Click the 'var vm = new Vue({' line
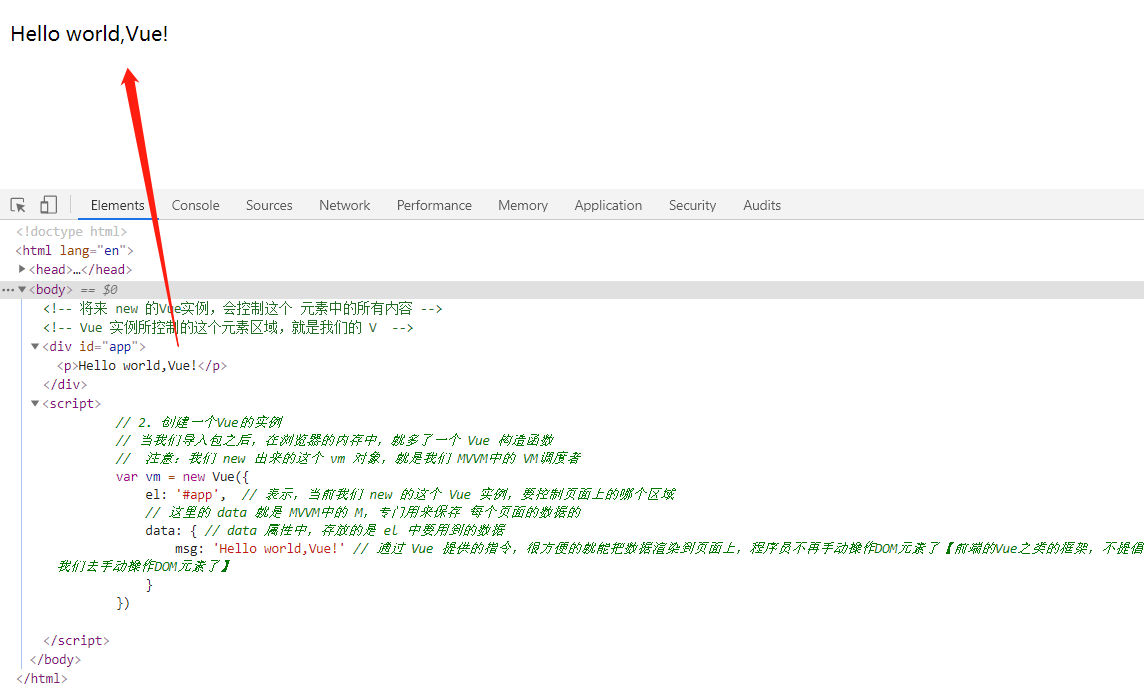This screenshot has height=686, width=1144. click(x=182, y=477)
